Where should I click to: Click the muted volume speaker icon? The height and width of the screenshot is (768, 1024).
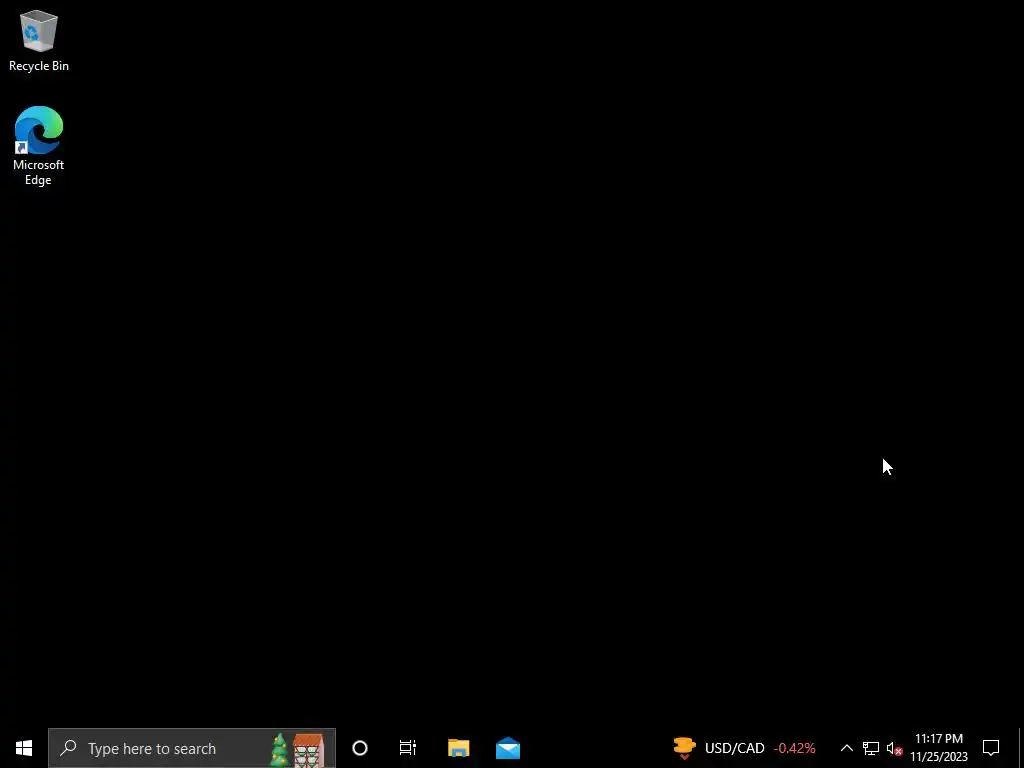point(894,748)
